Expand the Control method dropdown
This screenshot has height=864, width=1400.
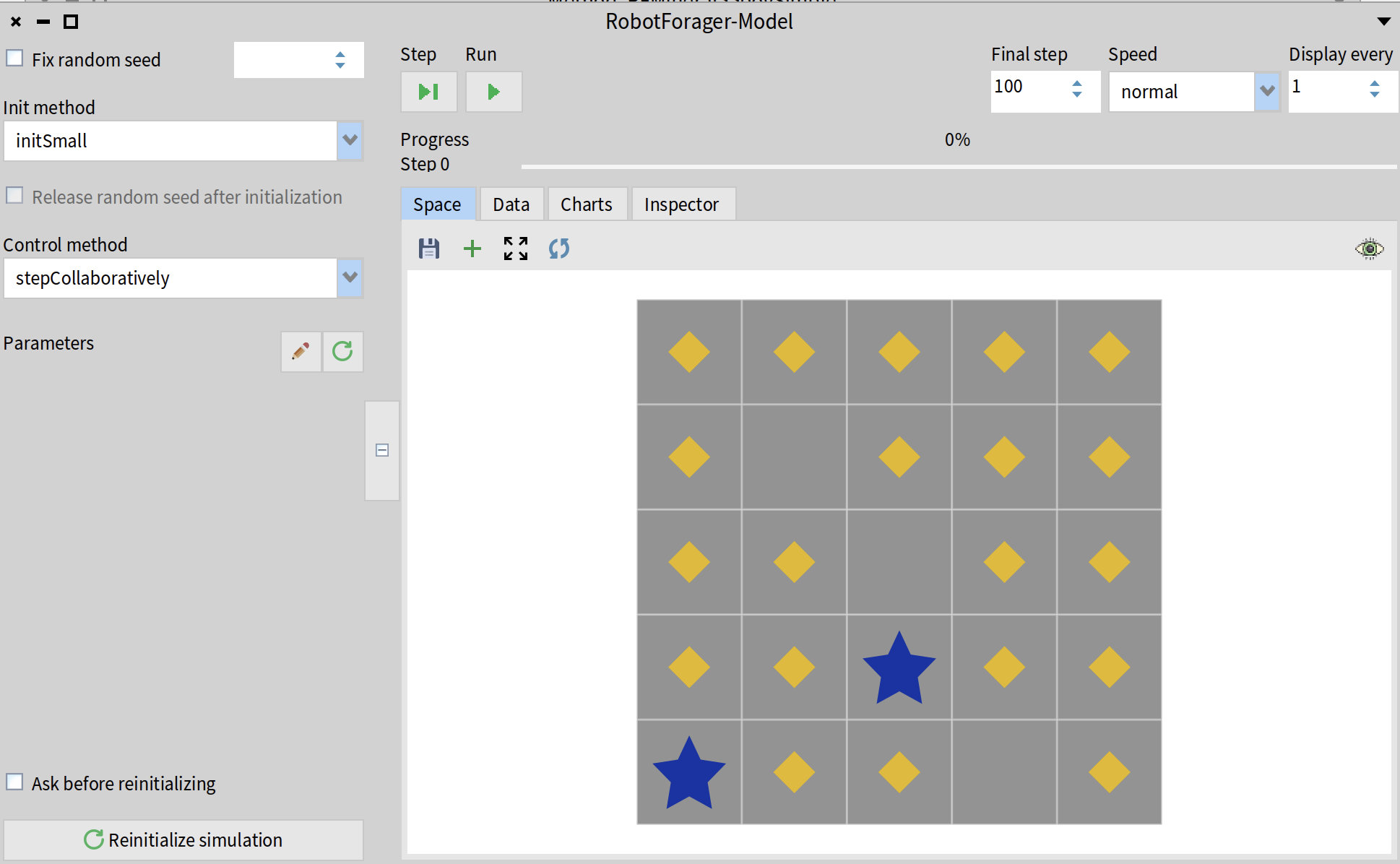350,278
